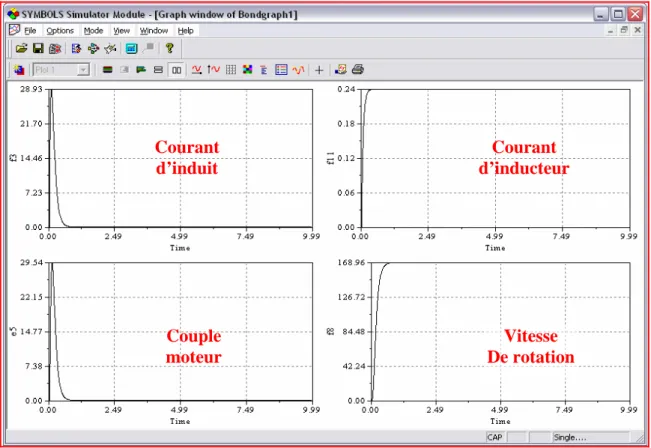Click the red and blue E text icon

click(264, 70)
